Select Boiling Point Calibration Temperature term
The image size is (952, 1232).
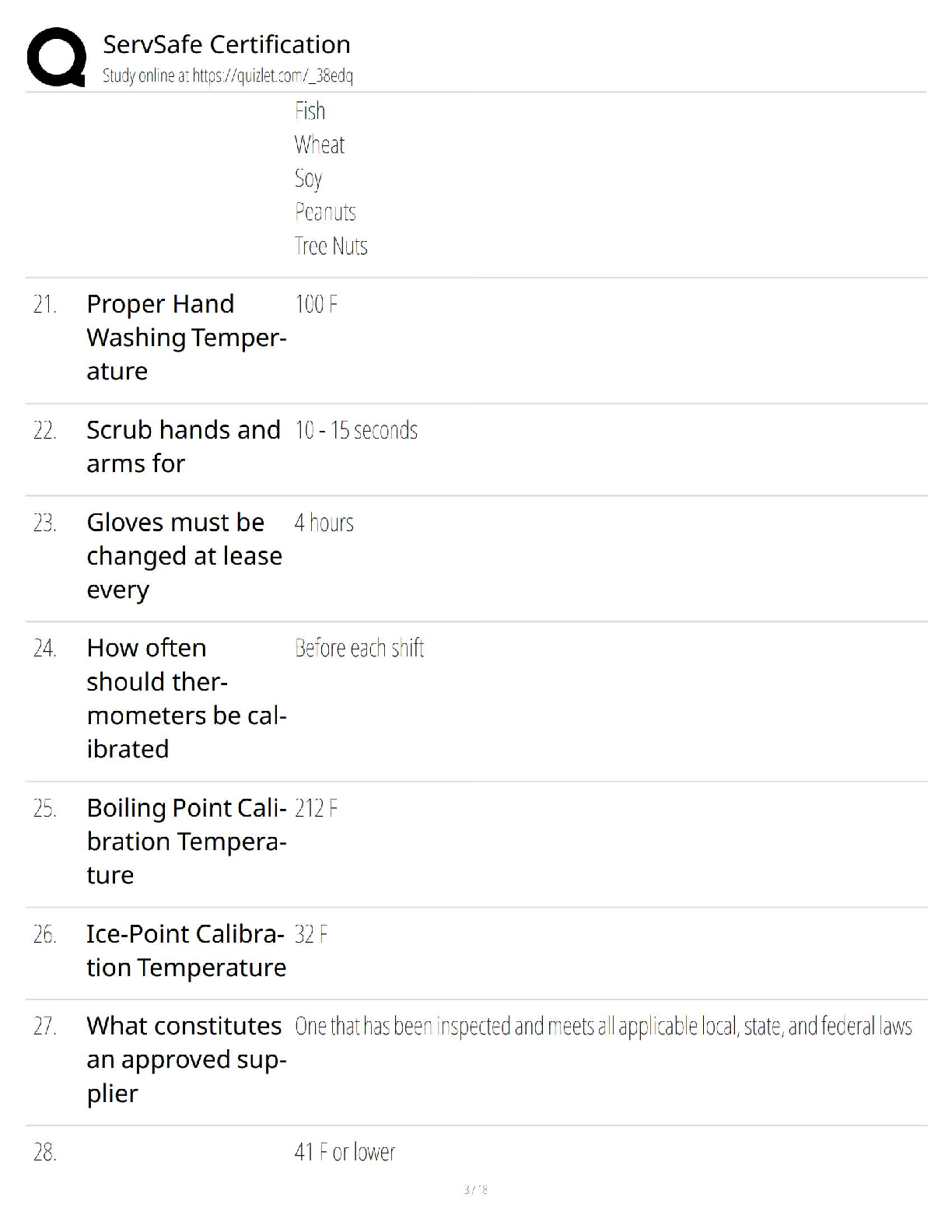tap(187, 842)
